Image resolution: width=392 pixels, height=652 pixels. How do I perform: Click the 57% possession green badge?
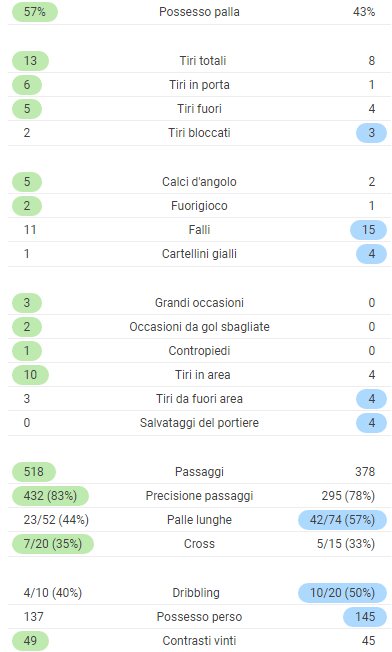pyautogui.click(x=35, y=12)
